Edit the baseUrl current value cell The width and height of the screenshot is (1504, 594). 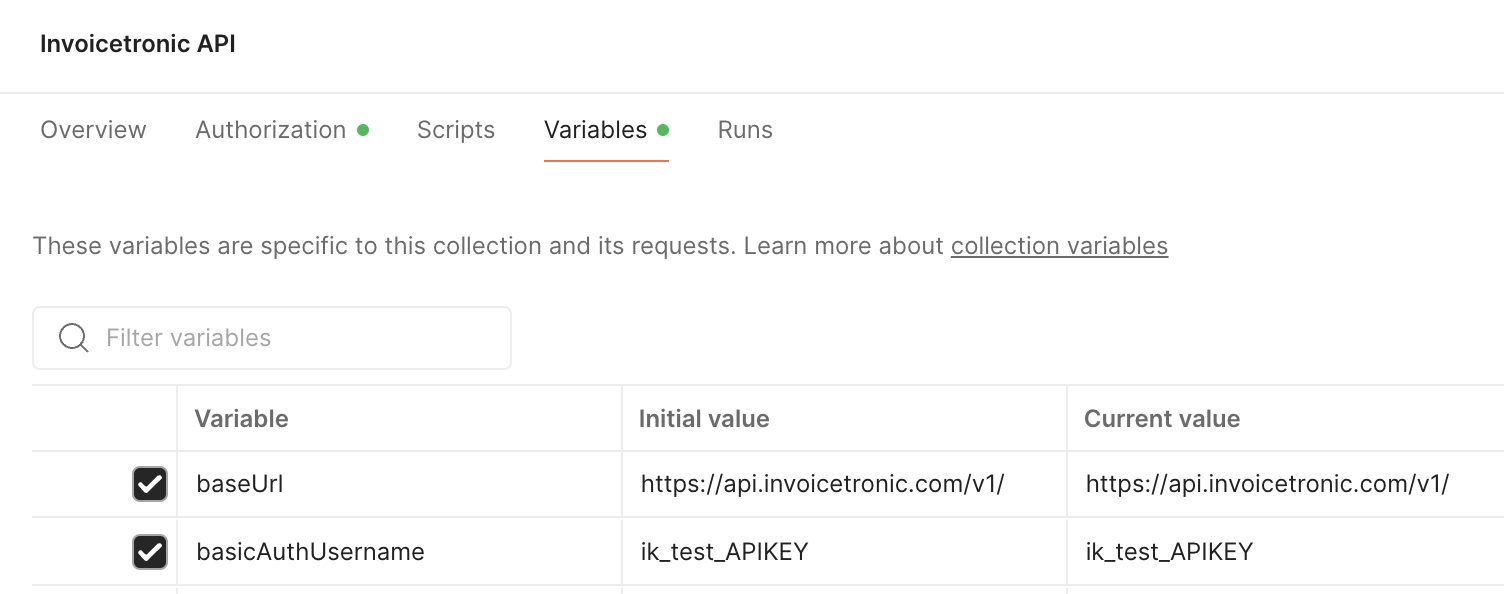[x=1267, y=485]
